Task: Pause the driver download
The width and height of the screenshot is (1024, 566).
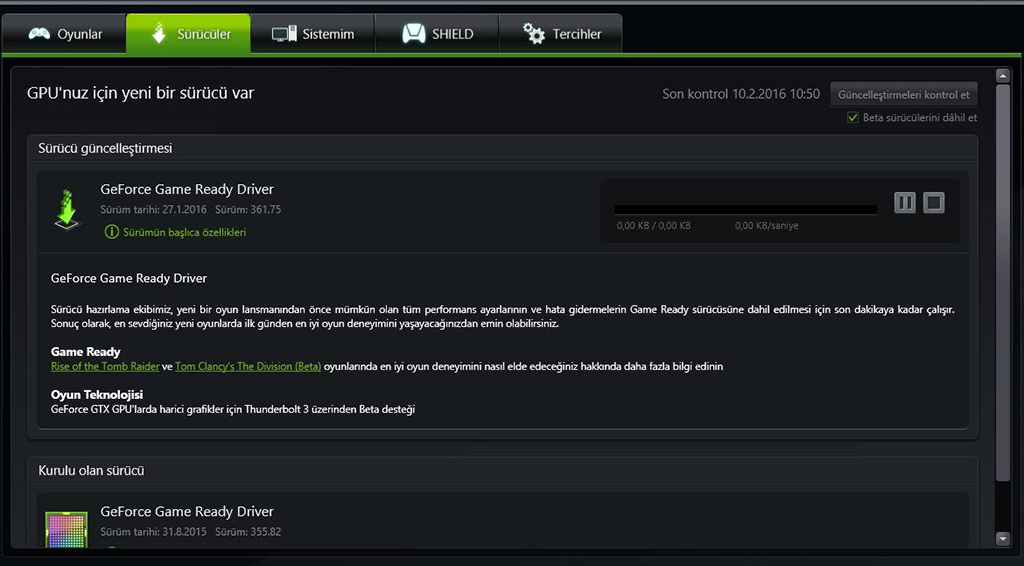Action: coord(904,203)
